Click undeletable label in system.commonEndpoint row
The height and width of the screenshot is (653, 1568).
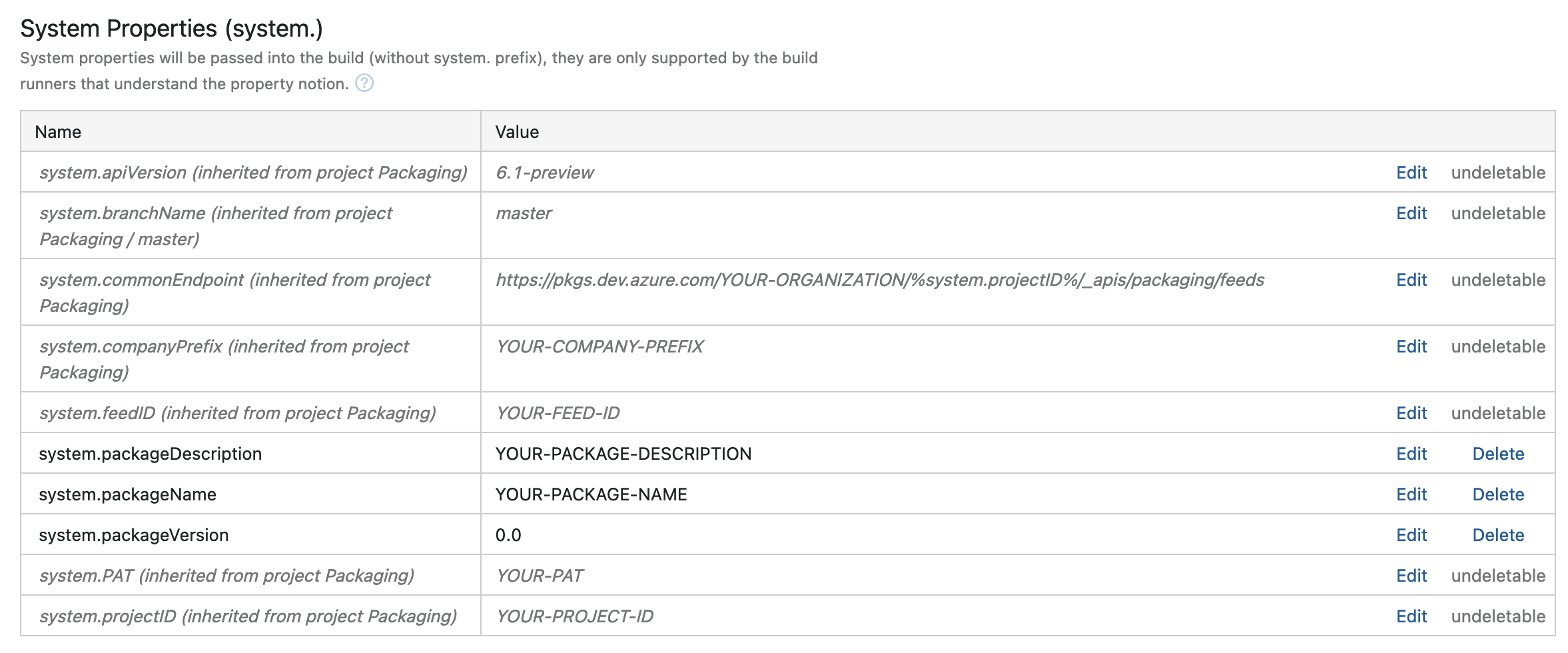(x=1498, y=280)
